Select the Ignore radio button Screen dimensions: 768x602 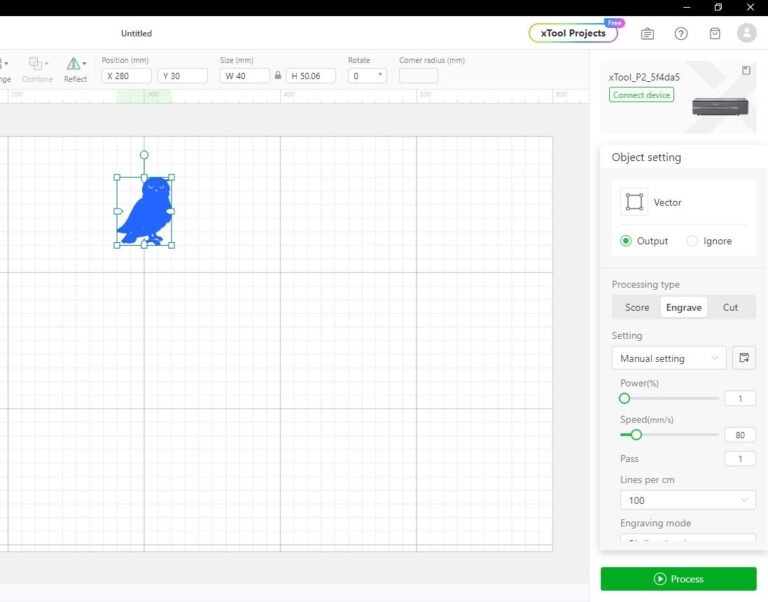pos(692,241)
